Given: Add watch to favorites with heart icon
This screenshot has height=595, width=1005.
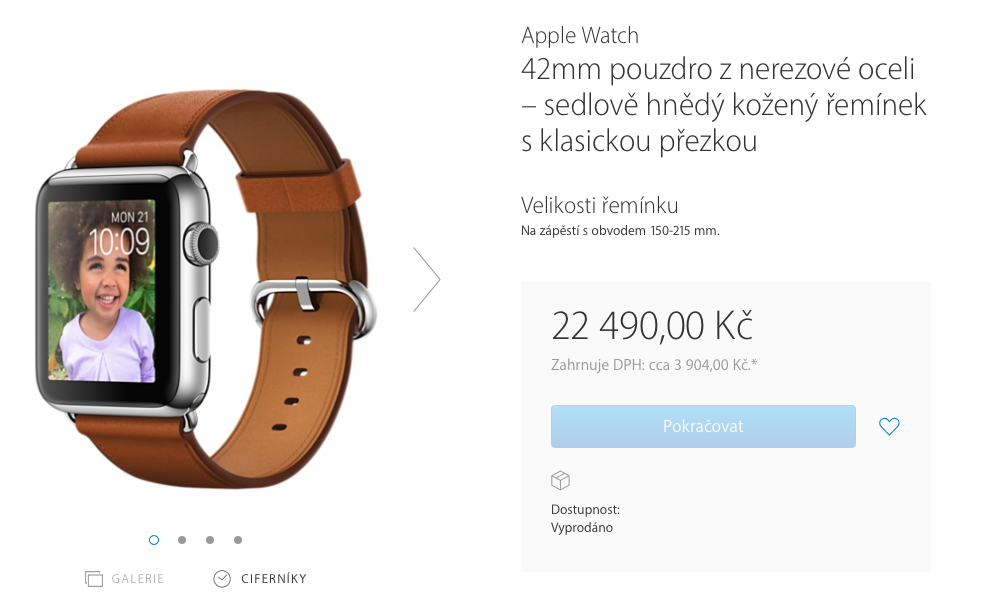Looking at the screenshot, I should (889, 426).
